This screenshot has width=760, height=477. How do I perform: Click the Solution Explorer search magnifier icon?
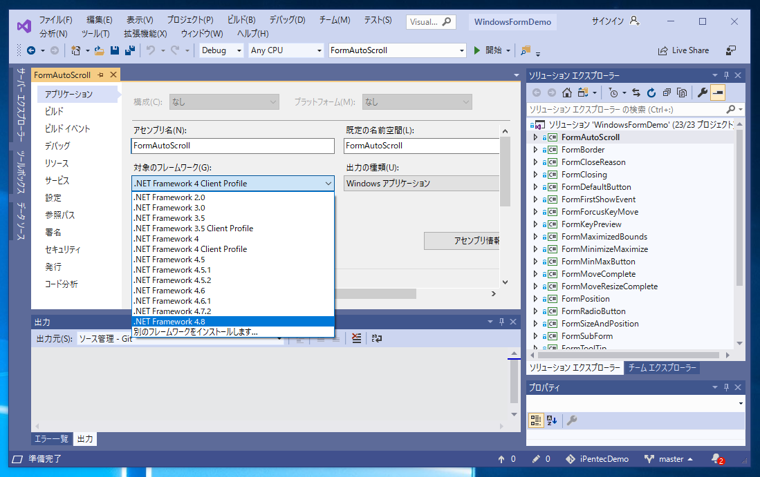pyautogui.click(x=731, y=110)
